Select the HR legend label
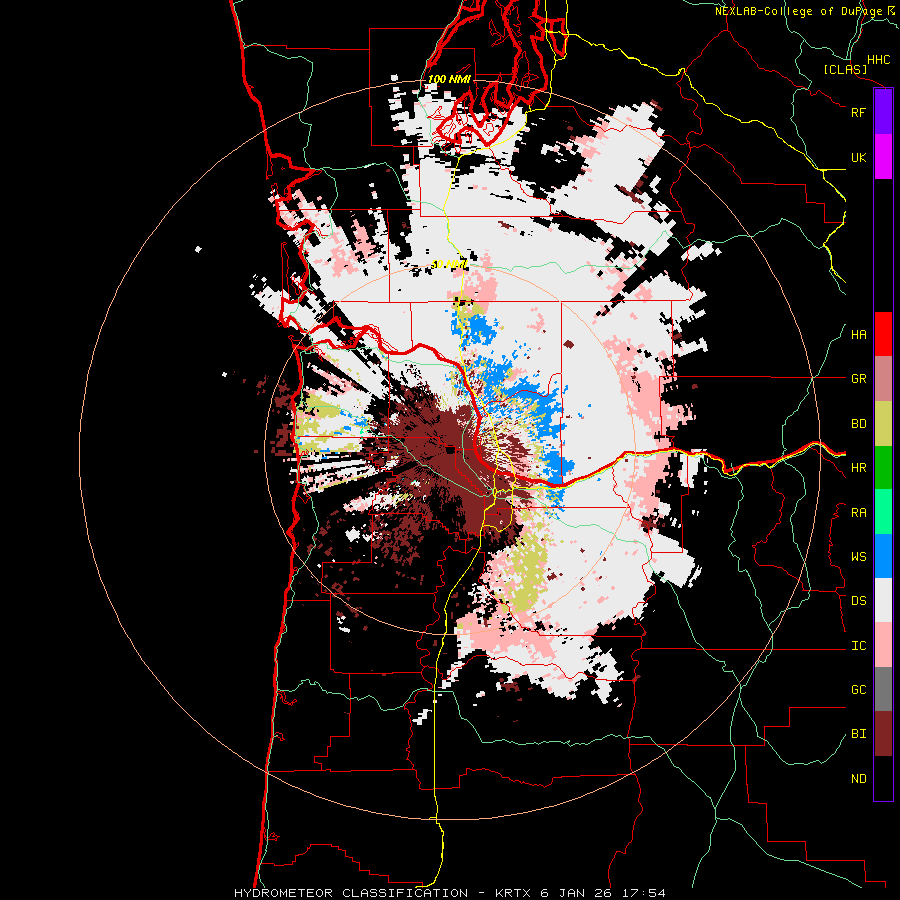 [x=858, y=468]
